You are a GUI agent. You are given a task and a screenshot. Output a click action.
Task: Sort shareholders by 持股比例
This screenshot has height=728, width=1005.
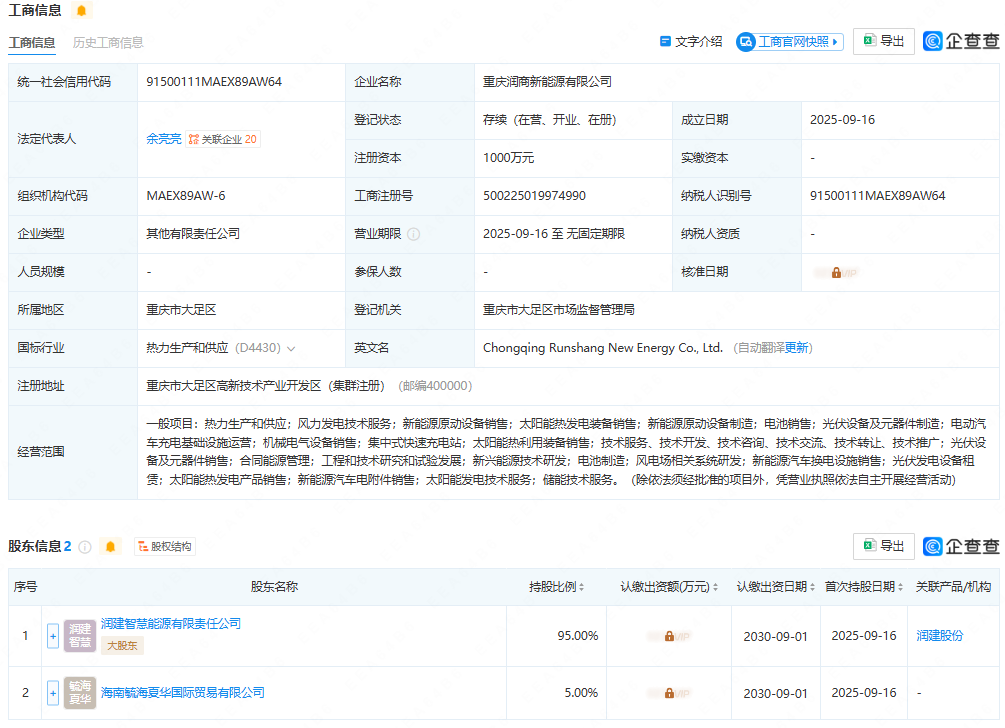(x=581, y=587)
